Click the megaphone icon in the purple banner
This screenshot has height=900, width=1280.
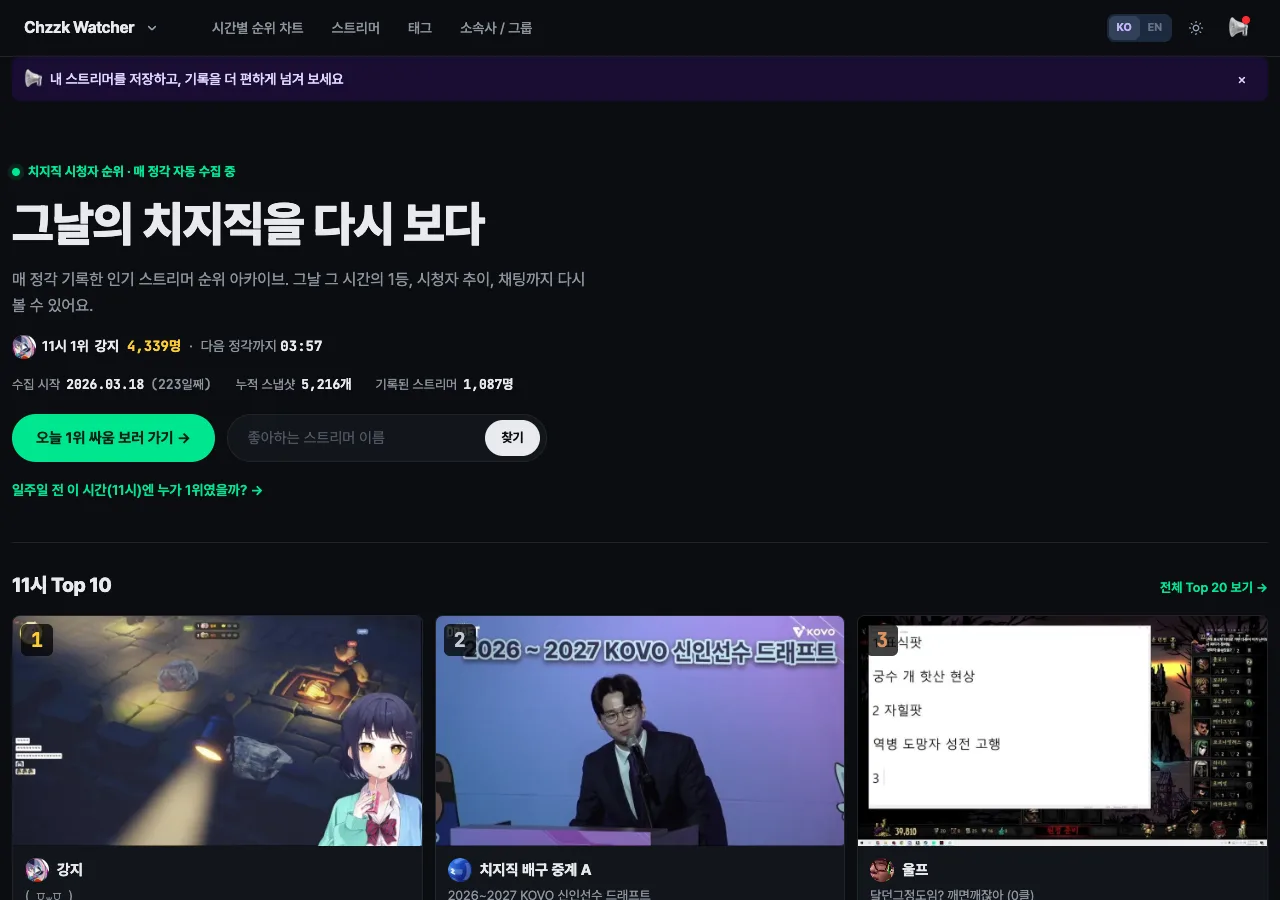tap(33, 79)
